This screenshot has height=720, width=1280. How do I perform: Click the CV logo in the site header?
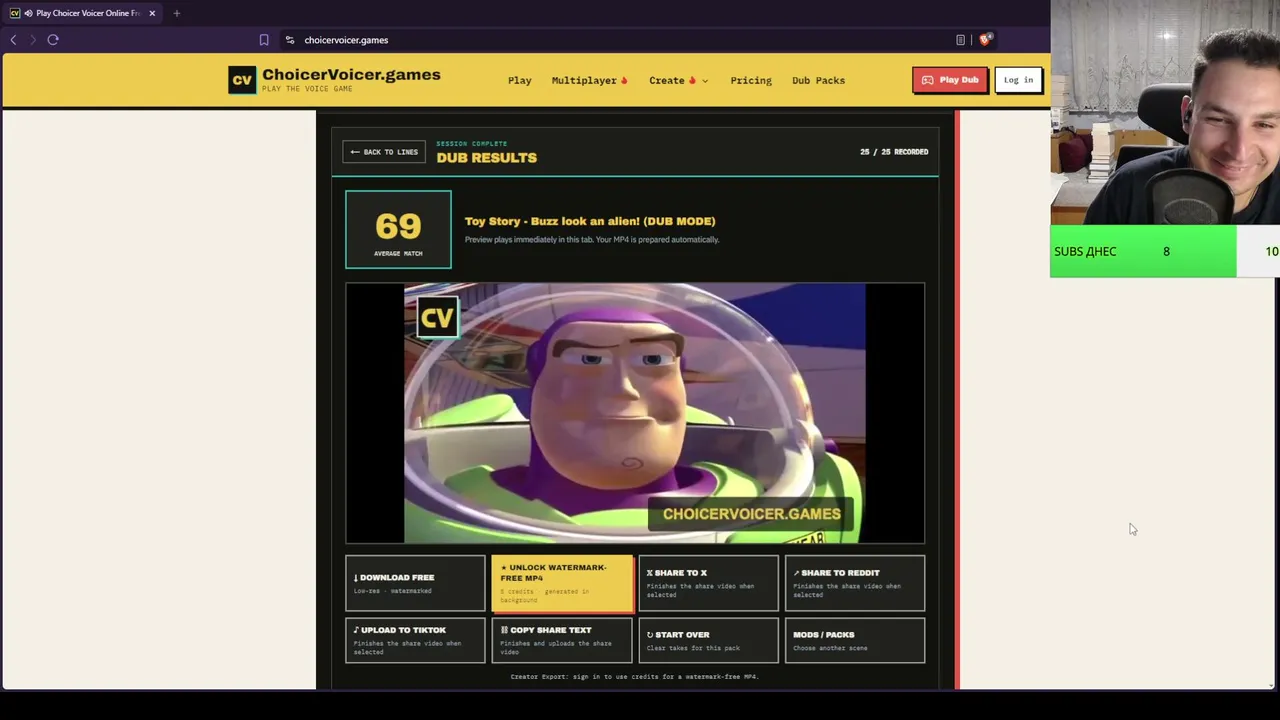pyautogui.click(x=242, y=80)
